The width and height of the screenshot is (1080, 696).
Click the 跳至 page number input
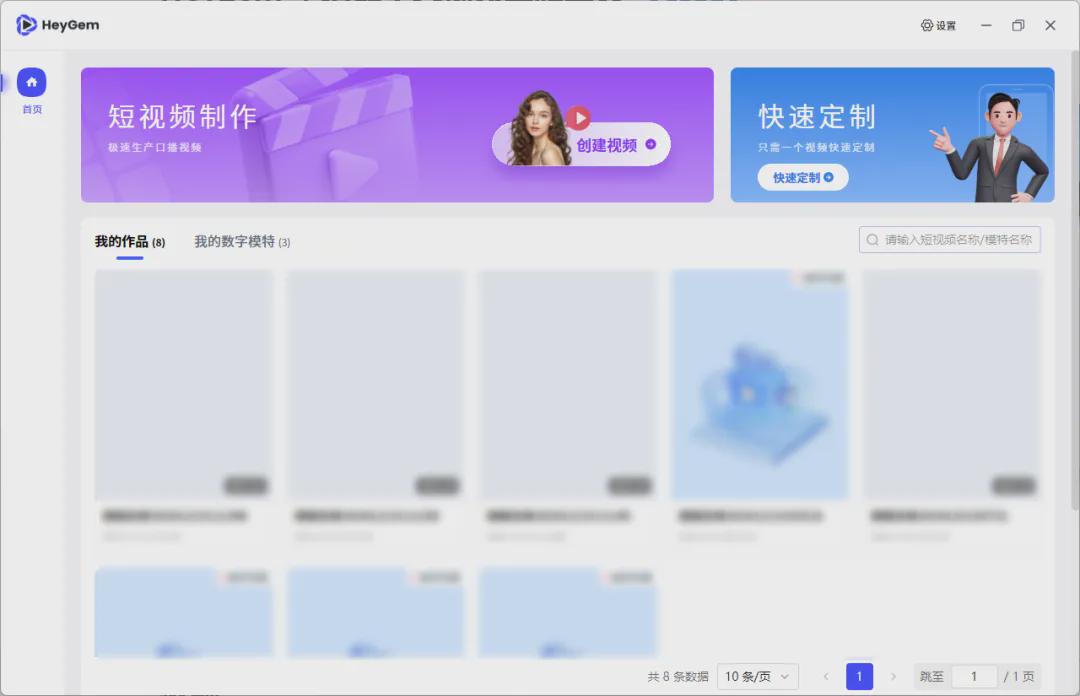tap(974, 677)
